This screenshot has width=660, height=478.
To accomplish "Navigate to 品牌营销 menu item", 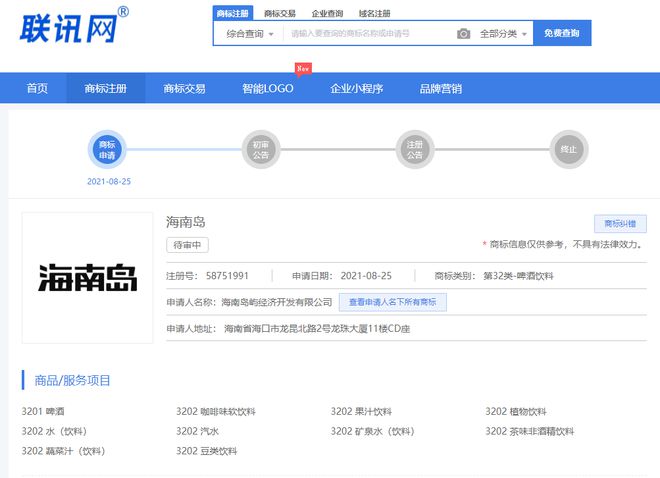I will pos(441,88).
